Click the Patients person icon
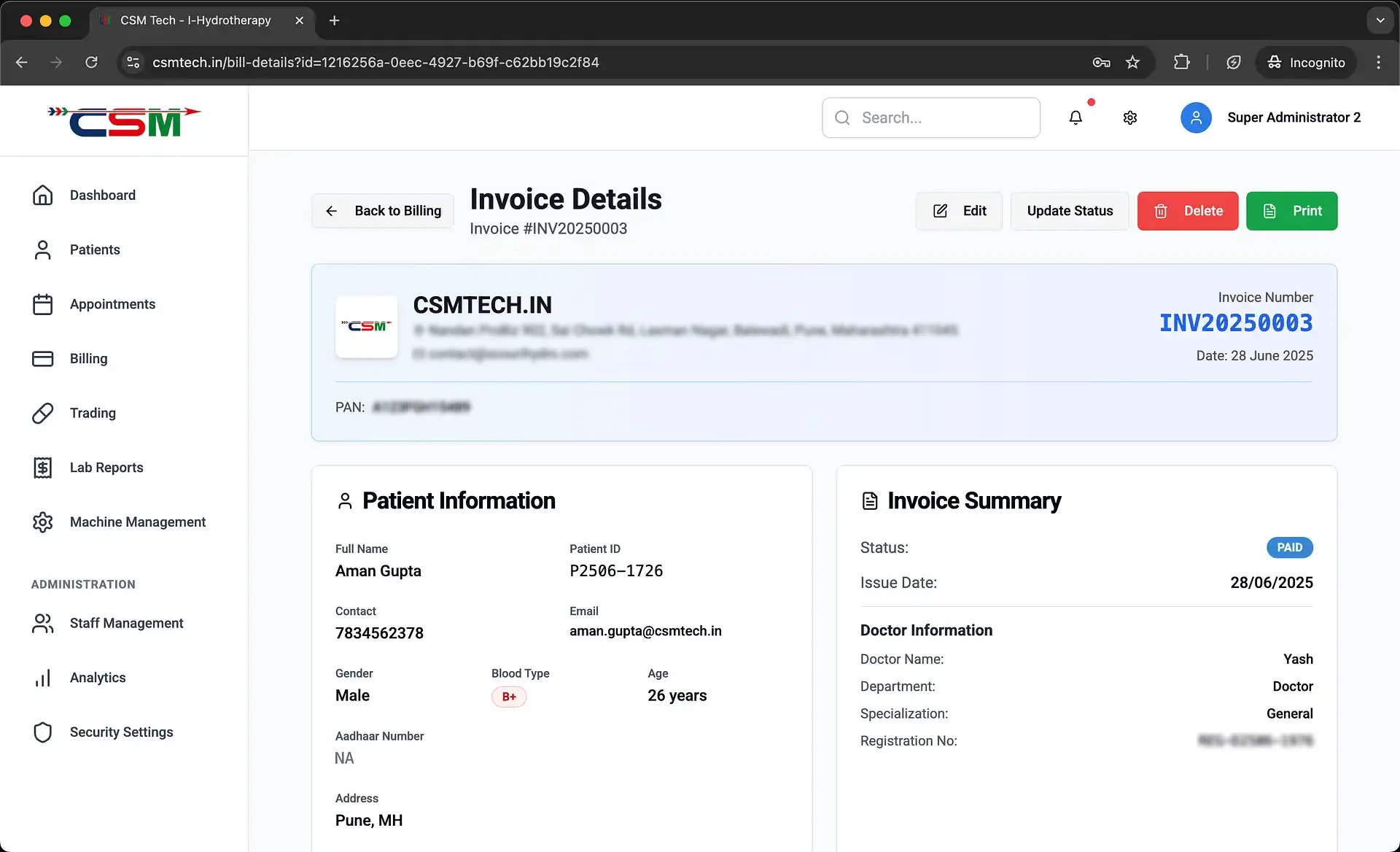The height and width of the screenshot is (852, 1400). [43, 249]
